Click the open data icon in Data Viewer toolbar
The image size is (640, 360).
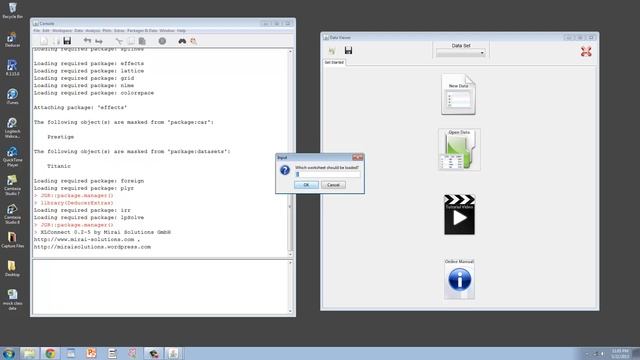[x=332, y=51]
